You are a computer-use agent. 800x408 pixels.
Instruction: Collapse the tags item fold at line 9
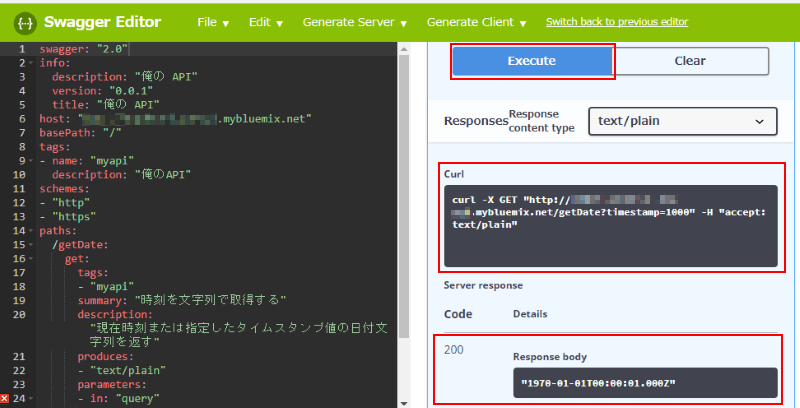[x=31, y=161]
